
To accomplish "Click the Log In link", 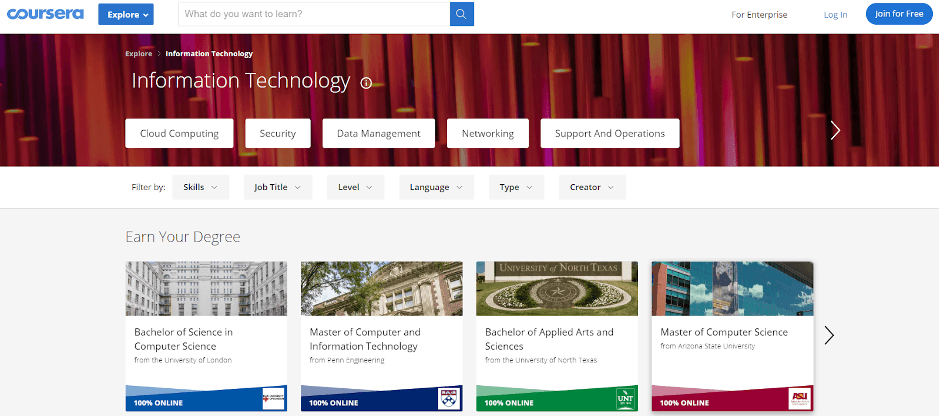I will [835, 15].
